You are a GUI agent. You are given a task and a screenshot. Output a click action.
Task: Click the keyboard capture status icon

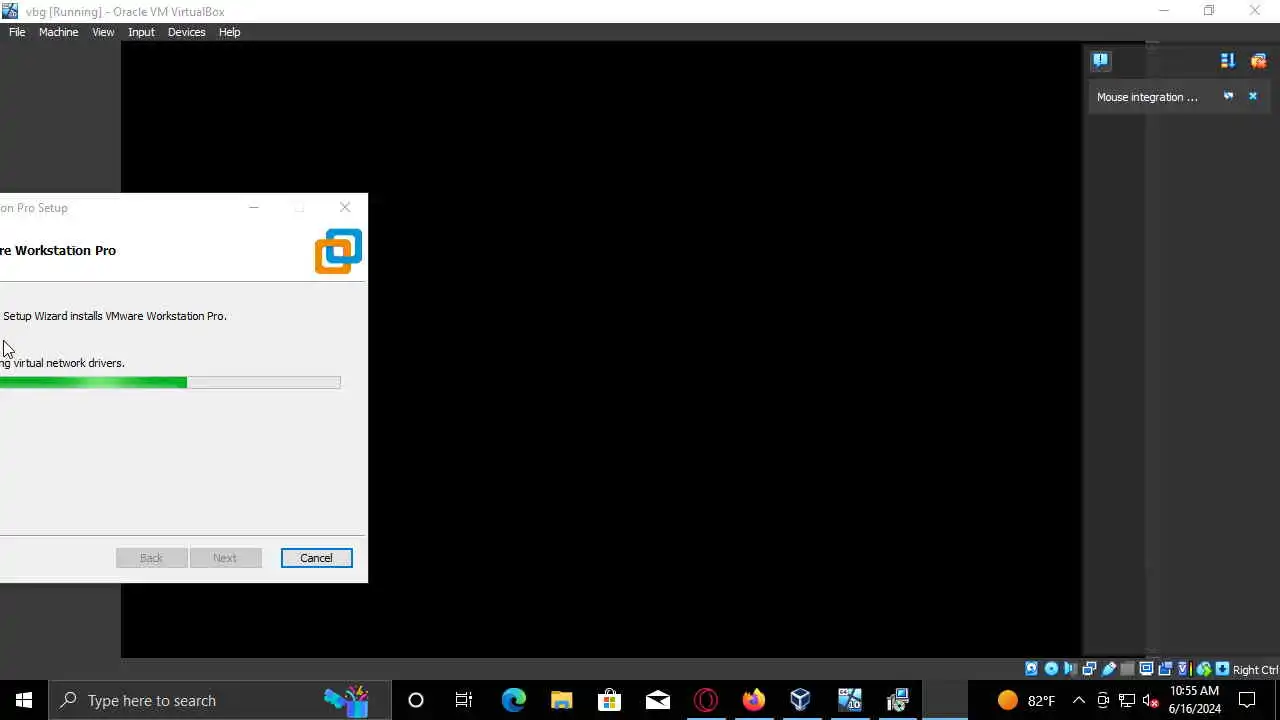coord(1222,669)
